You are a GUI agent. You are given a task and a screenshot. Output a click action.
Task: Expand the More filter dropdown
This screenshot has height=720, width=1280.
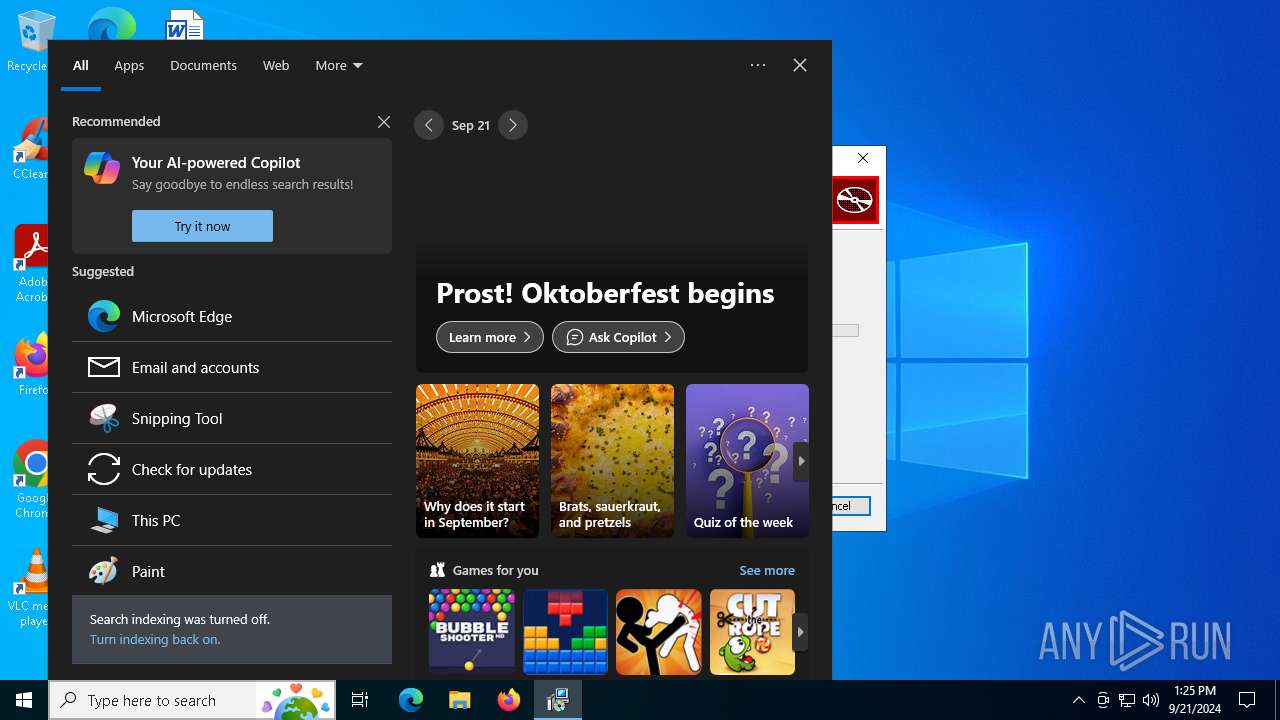[x=339, y=65]
